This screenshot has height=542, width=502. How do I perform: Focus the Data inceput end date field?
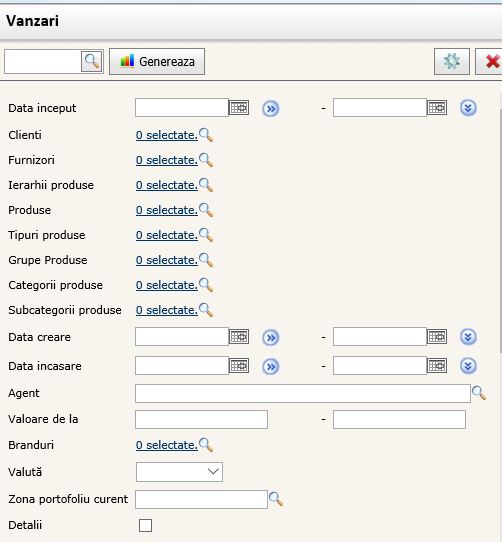(x=380, y=108)
